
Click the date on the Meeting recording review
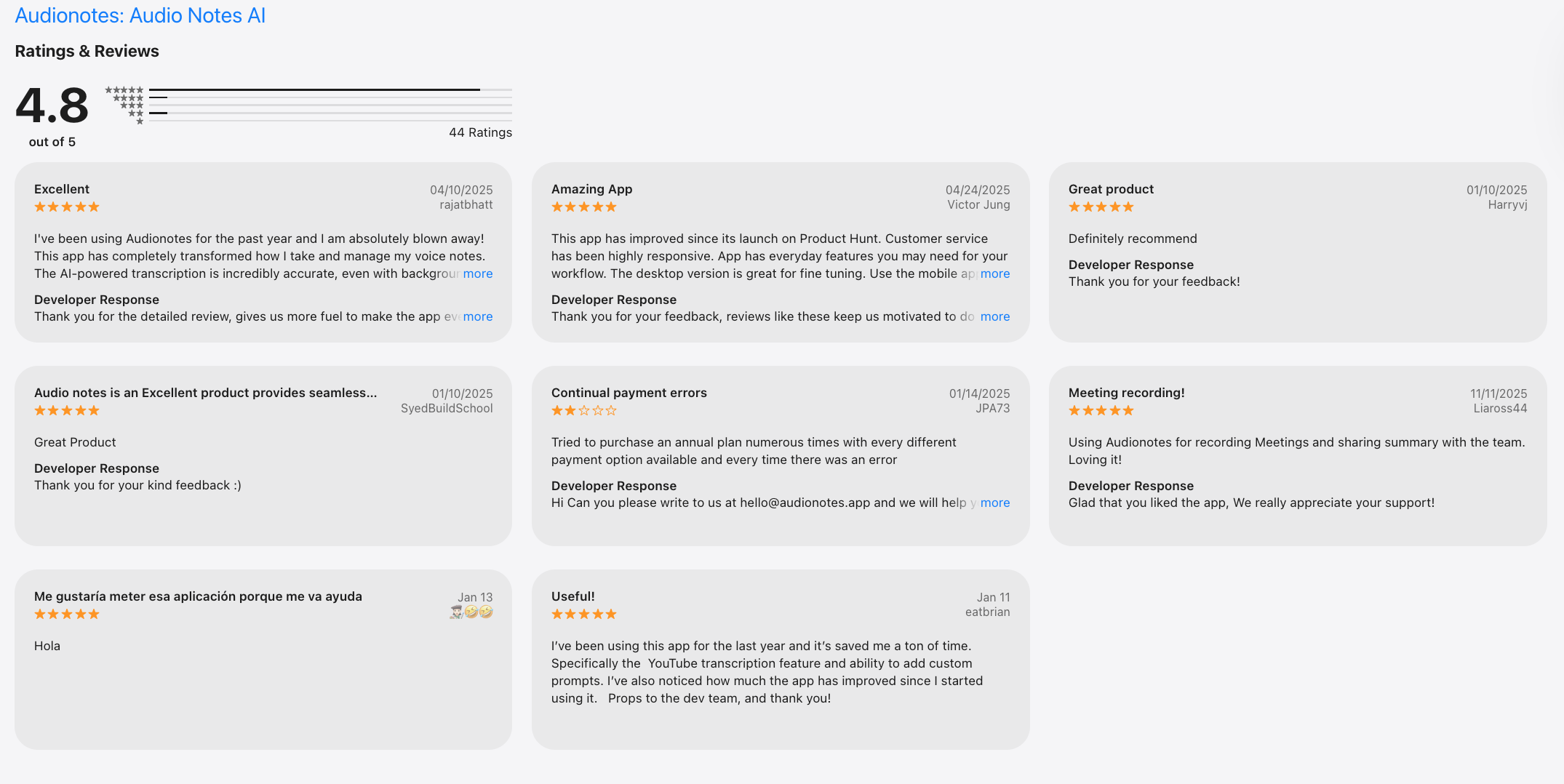point(1498,393)
